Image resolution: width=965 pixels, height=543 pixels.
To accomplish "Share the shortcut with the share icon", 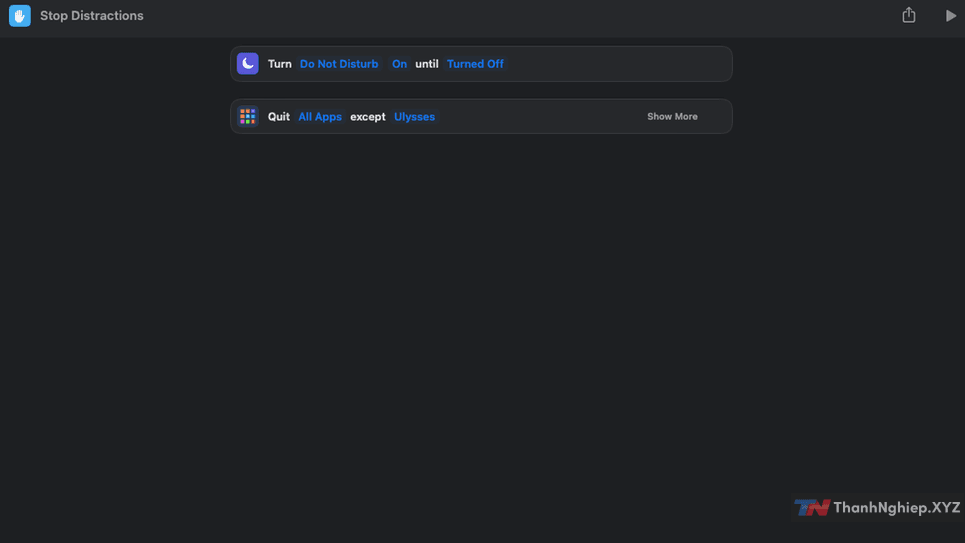I will 908,15.
